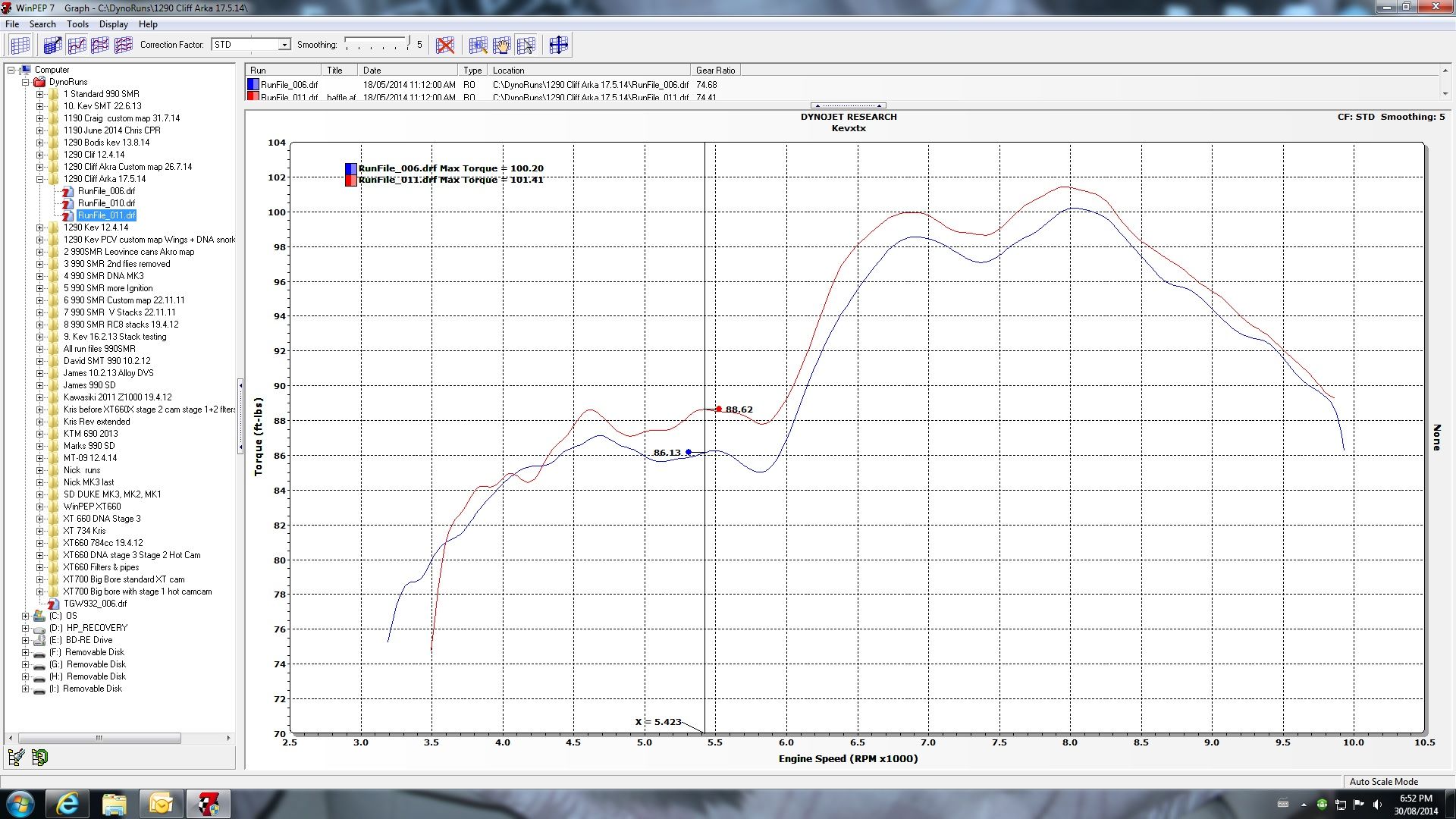Click the 3D graph export toolbar icon
The image size is (1456, 819).
tap(52, 45)
